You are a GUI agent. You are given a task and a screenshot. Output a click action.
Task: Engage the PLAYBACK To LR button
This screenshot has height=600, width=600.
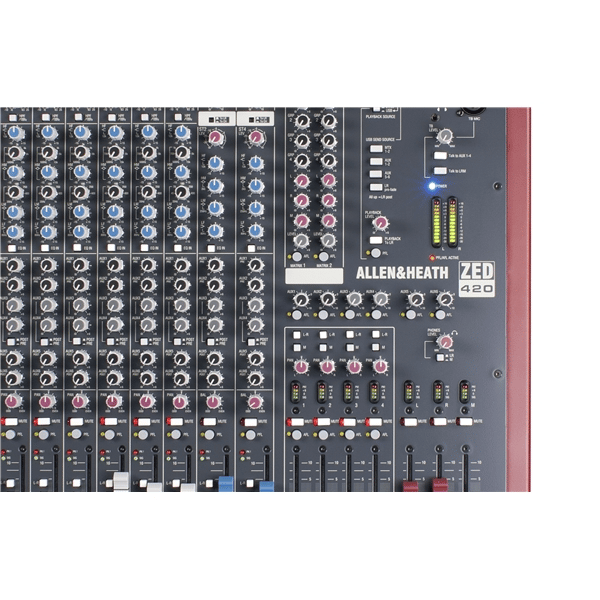click(x=376, y=240)
